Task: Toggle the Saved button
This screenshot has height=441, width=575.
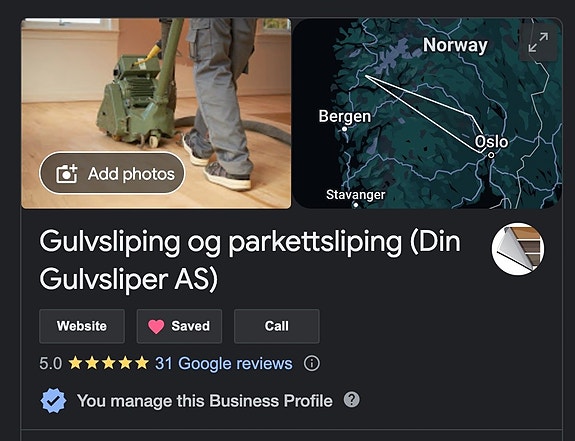Action: pyautogui.click(x=179, y=326)
